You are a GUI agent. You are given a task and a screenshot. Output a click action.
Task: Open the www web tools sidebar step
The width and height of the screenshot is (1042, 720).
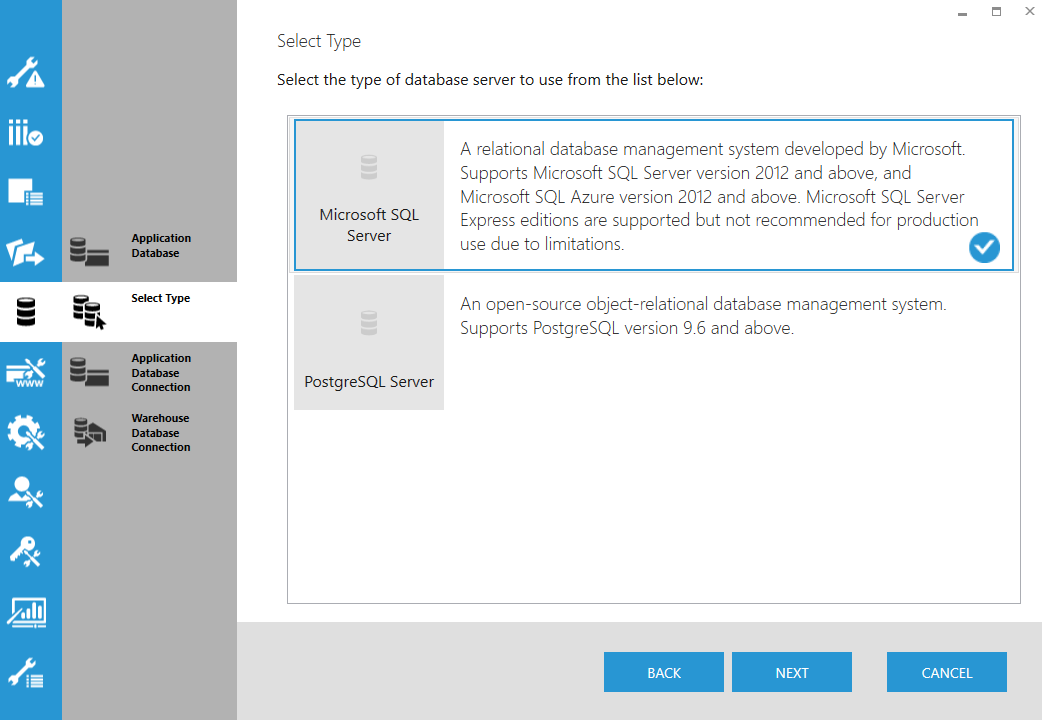coord(26,373)
